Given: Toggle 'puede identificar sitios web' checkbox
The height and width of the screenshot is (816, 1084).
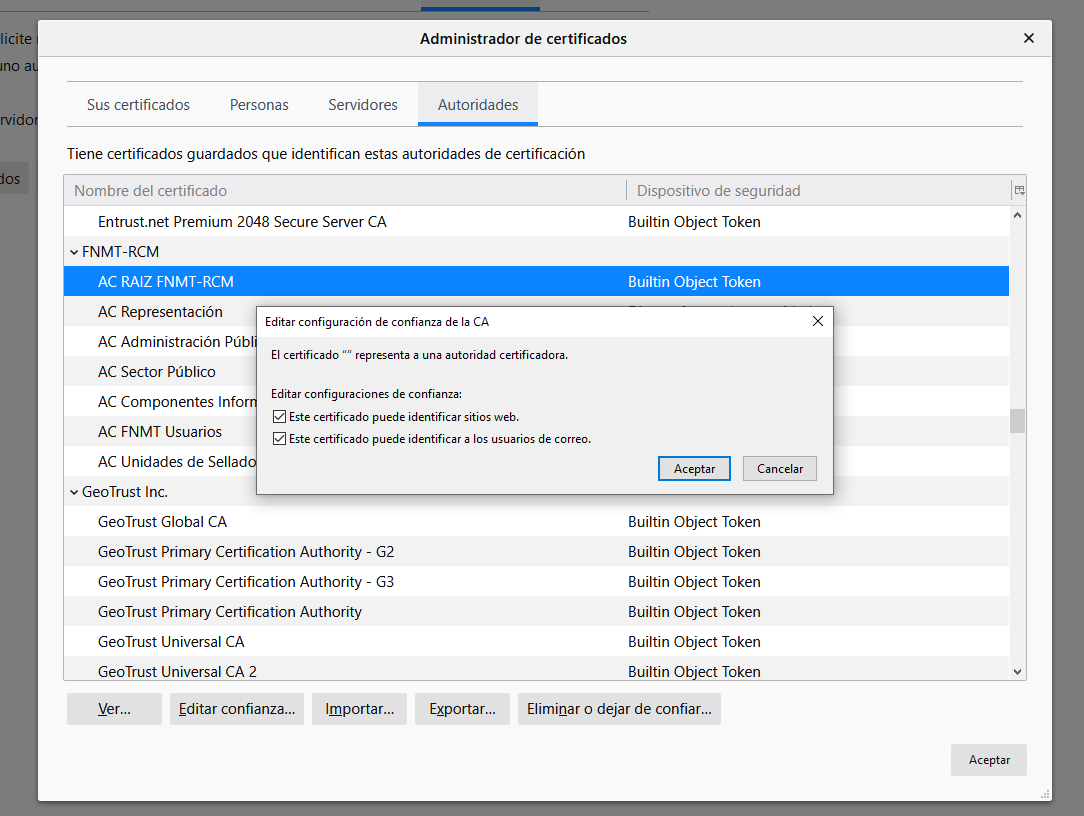Looking at the screenshot, I should point(279,416).
